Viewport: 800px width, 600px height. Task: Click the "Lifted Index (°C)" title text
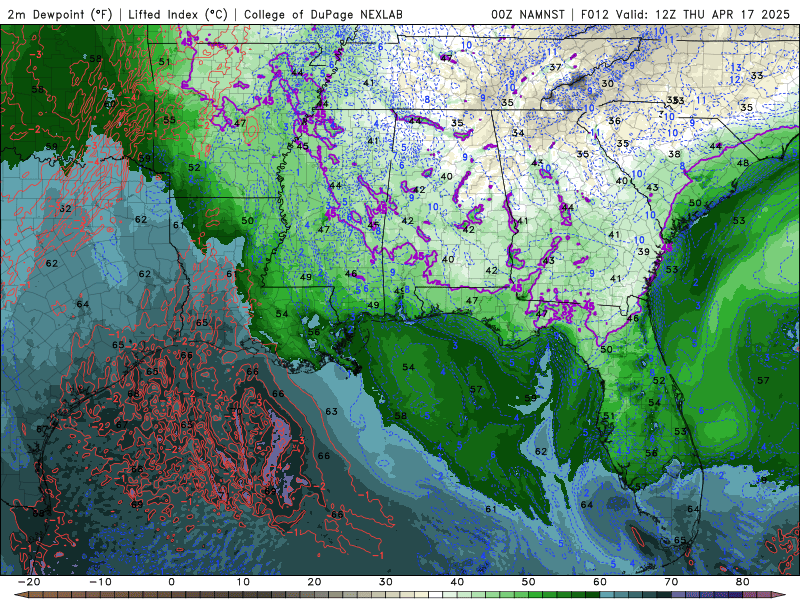(178, 14)
